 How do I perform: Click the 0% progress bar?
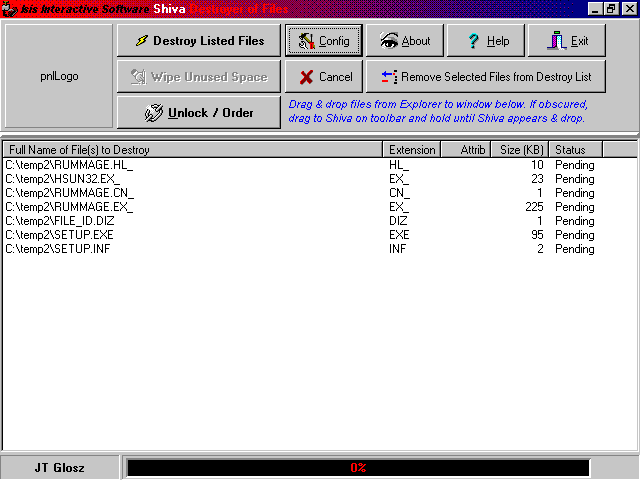[357, 467]
